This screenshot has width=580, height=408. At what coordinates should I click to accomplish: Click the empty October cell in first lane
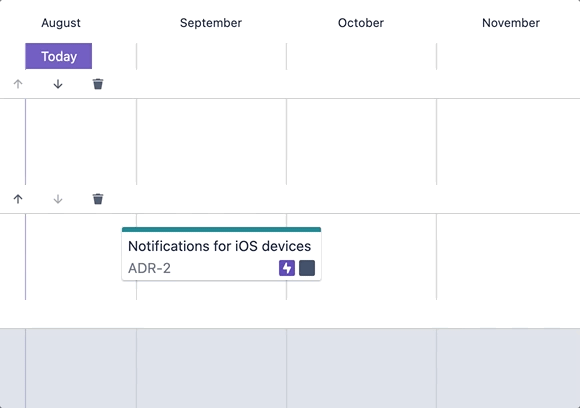click(x=361, y=142)
